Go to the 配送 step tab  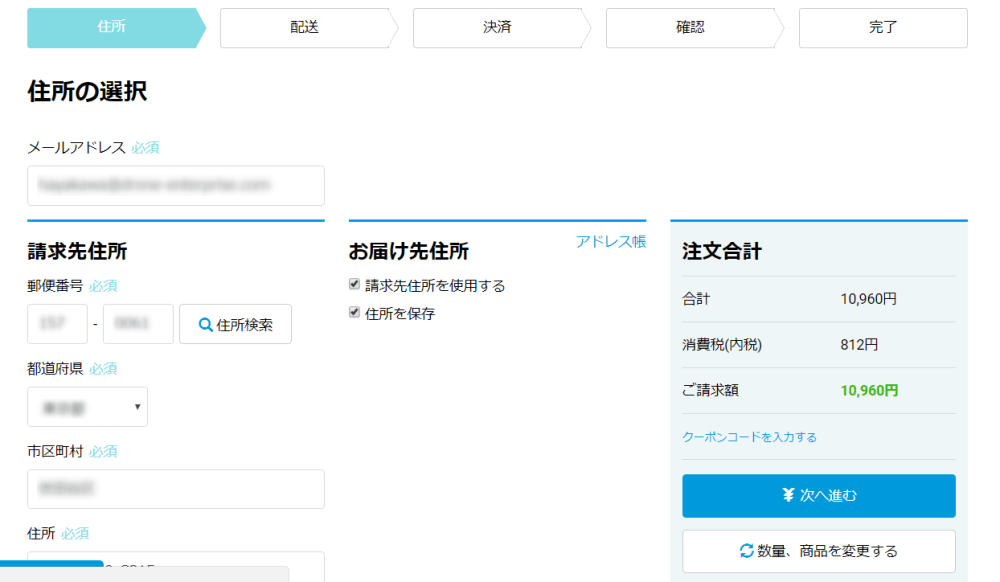pyautogui.click(x=309, y=28)
